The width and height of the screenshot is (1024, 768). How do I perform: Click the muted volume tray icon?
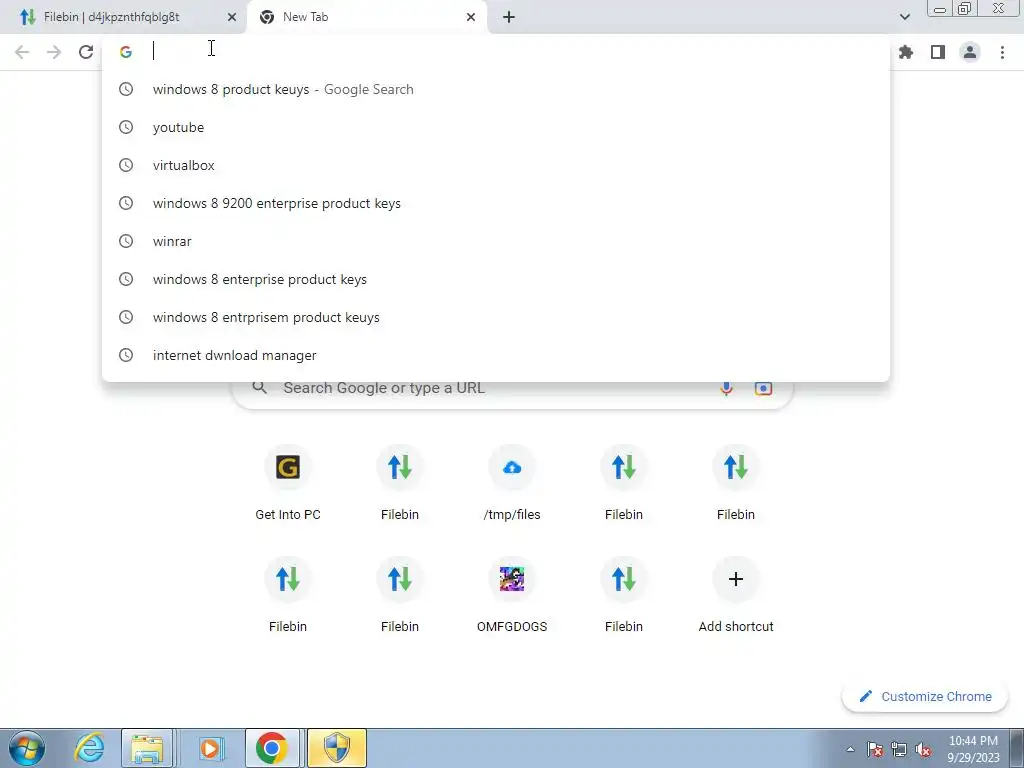tap(923, 750)
